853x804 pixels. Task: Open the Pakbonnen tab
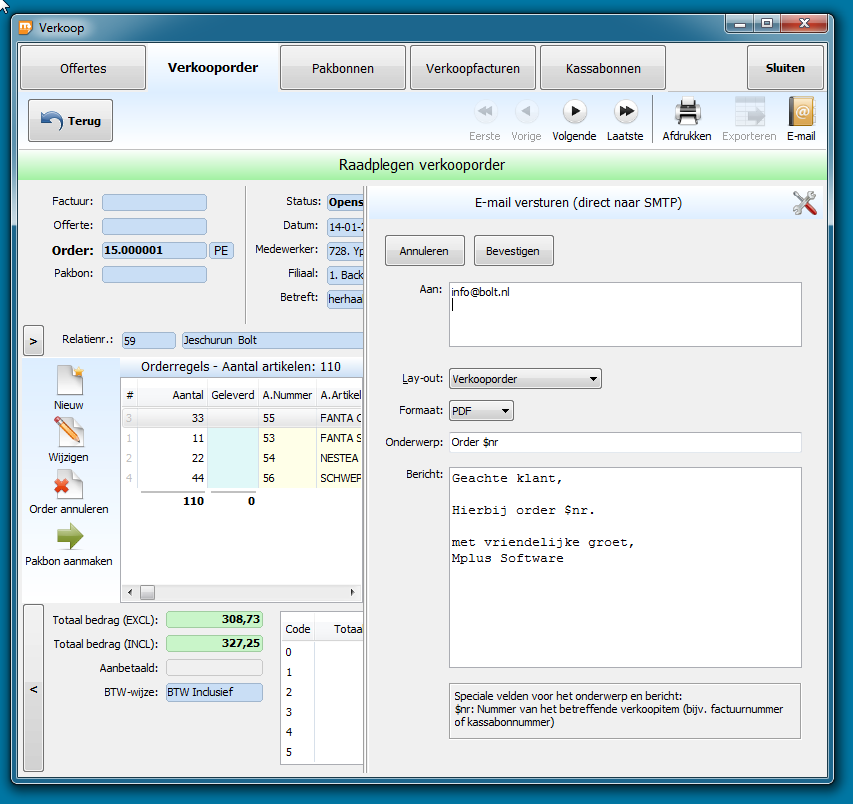(343, 68)
